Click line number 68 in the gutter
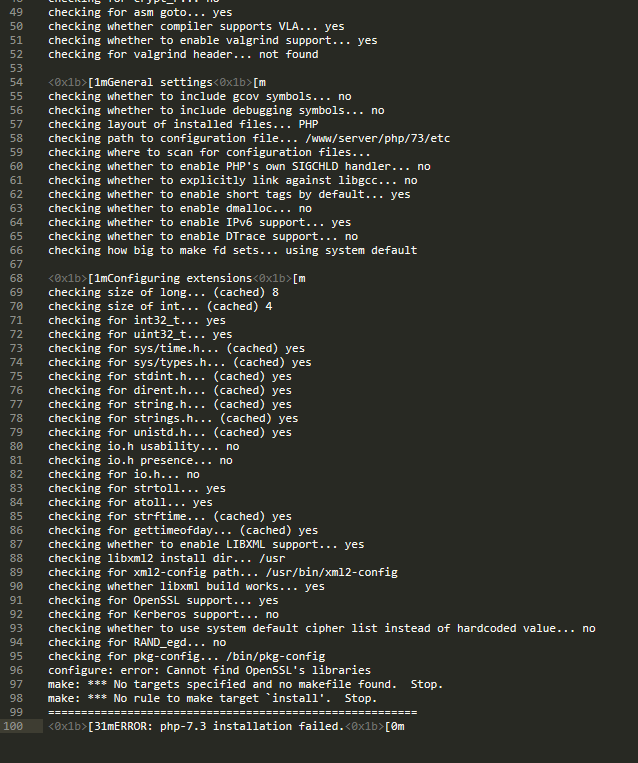The width and height of the screenshot is (638, 763). (x=17, y=278)
